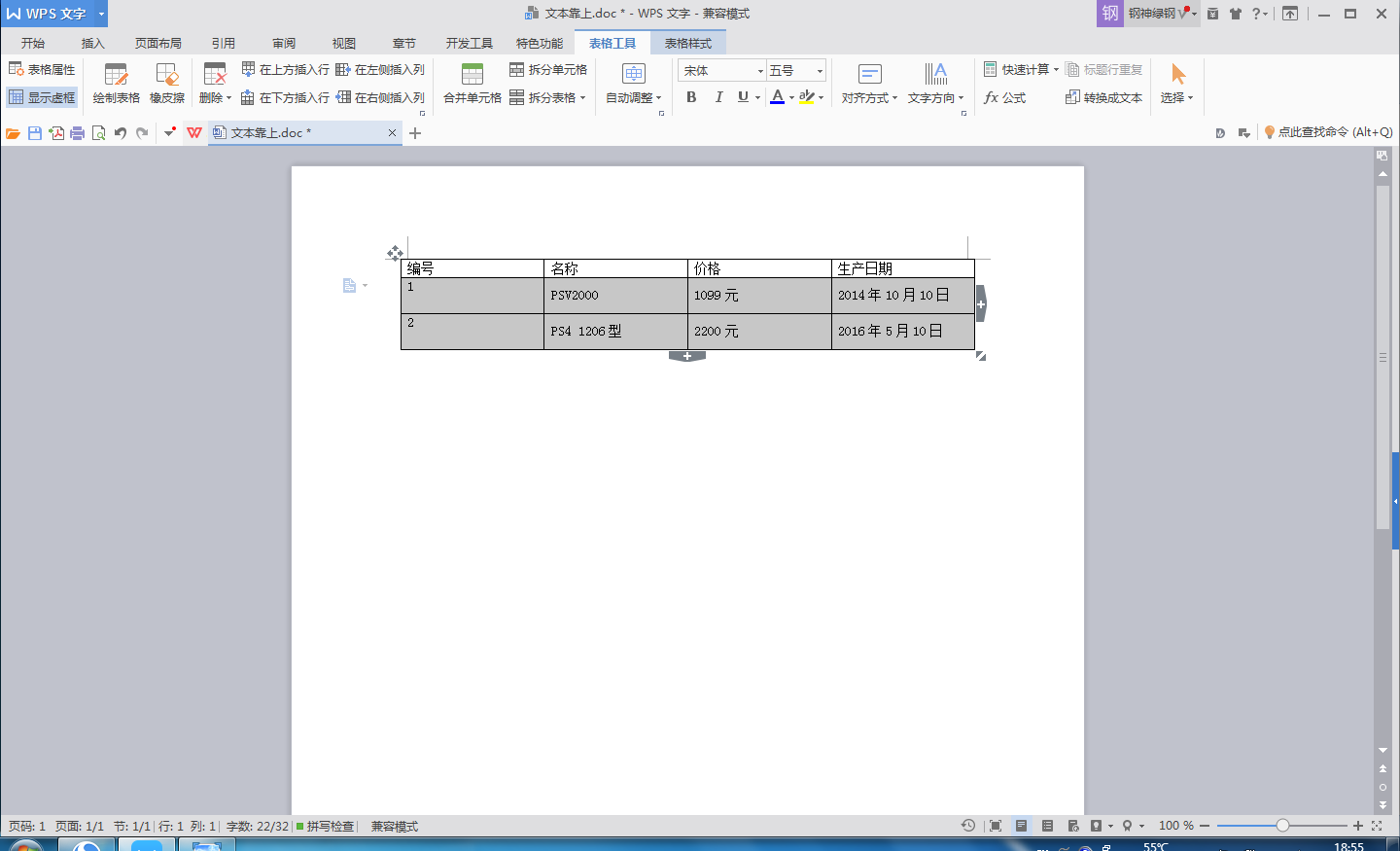Insert a row above with 在上方插入行

click(x=286, y=70)
